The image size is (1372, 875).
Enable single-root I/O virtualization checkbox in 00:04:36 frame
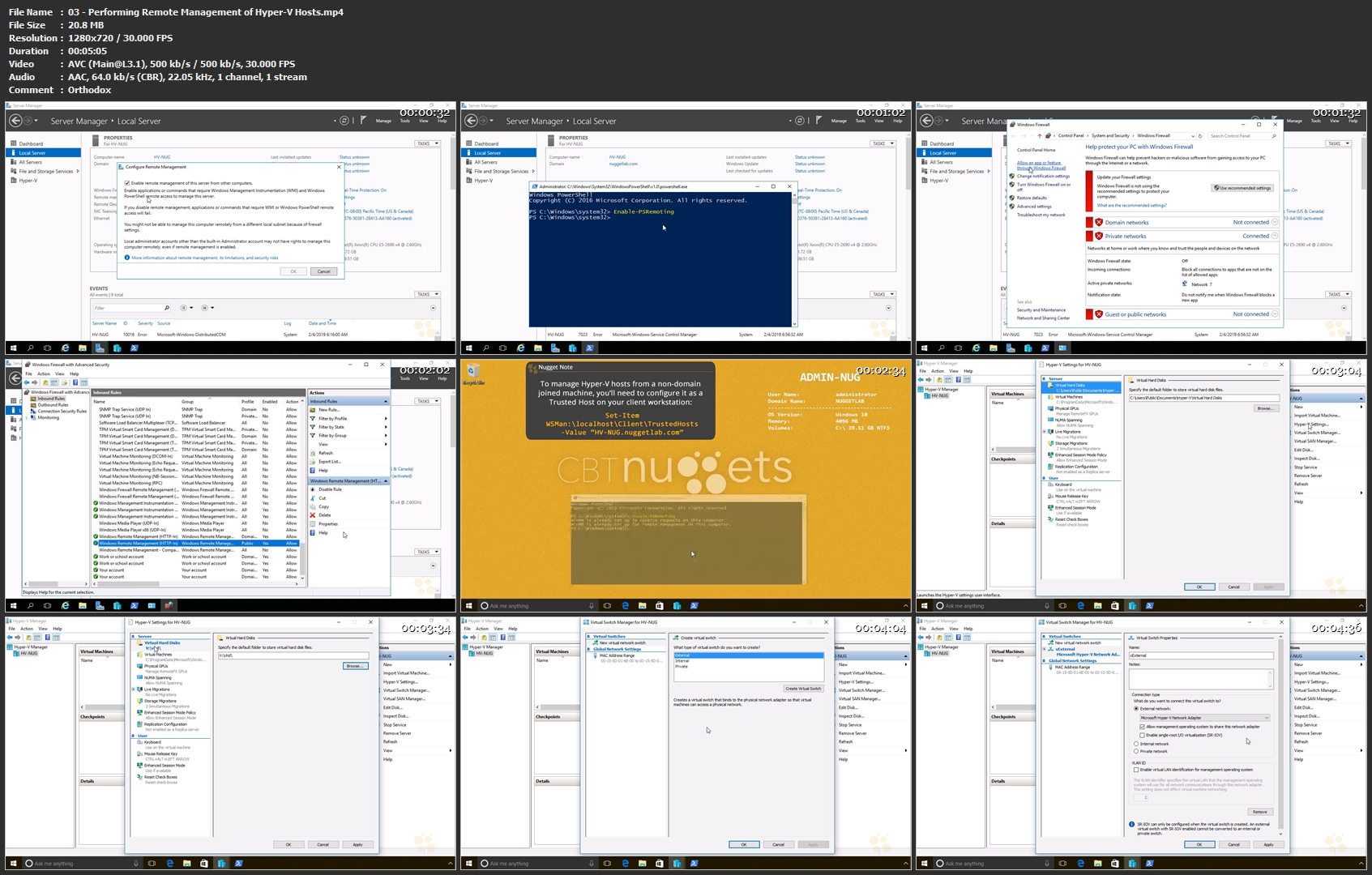coord(1142,735)
